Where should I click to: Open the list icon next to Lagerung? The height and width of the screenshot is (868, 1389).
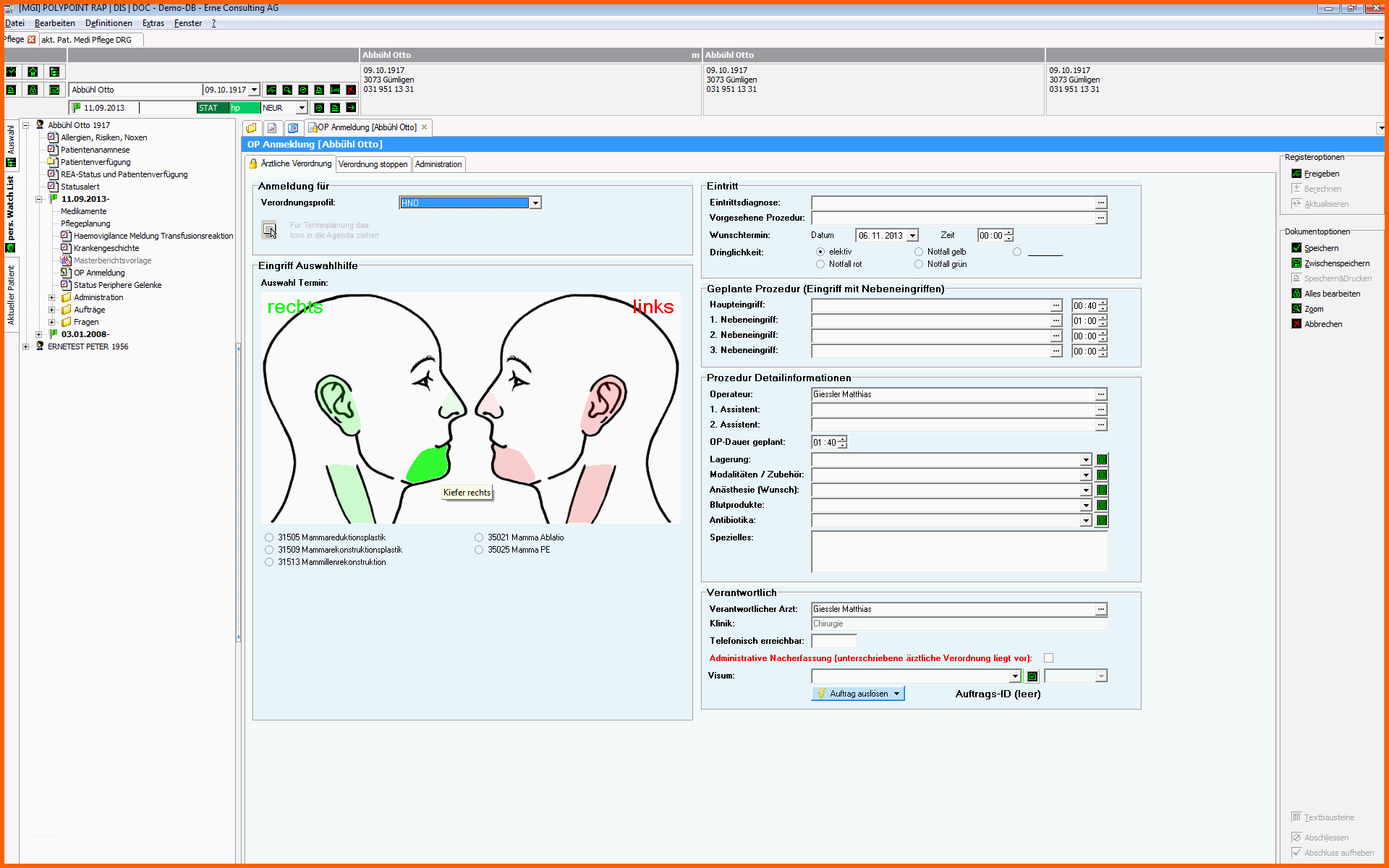click(x=1102, y=460)
